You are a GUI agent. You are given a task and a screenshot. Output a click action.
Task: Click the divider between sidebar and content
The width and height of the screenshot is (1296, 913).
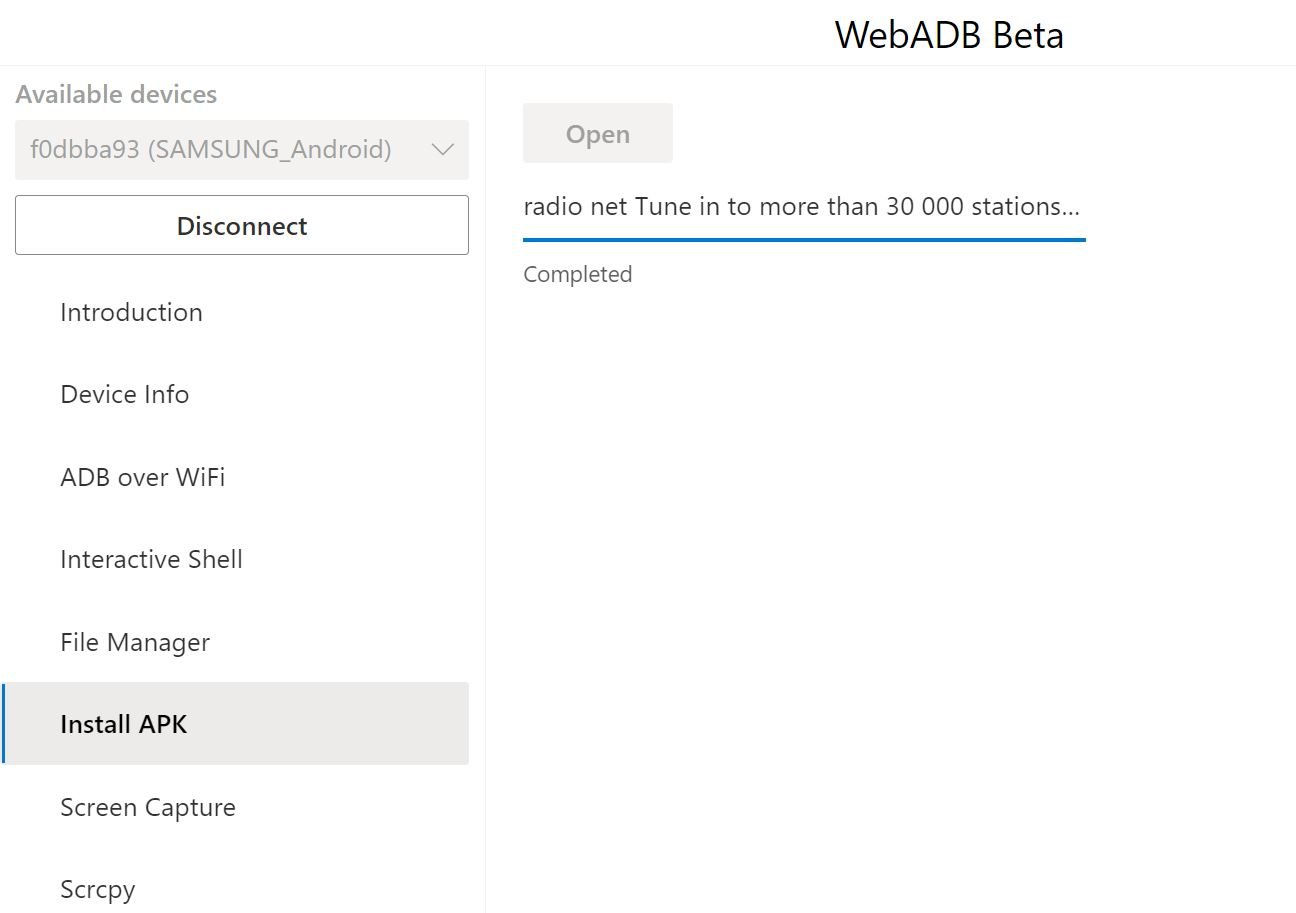tap(486, 500)
